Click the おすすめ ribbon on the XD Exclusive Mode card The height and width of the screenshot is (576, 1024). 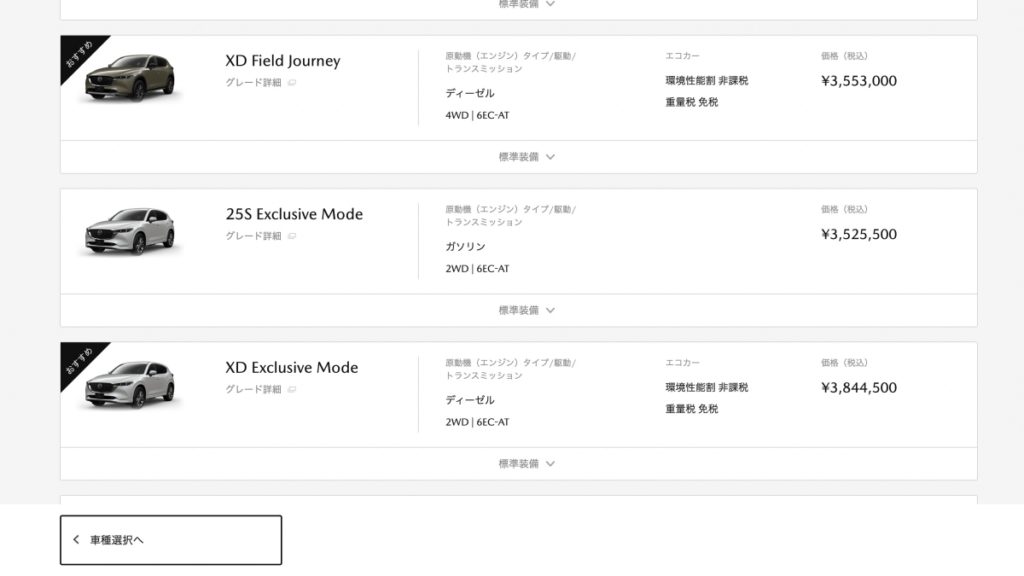coord(79,360)
